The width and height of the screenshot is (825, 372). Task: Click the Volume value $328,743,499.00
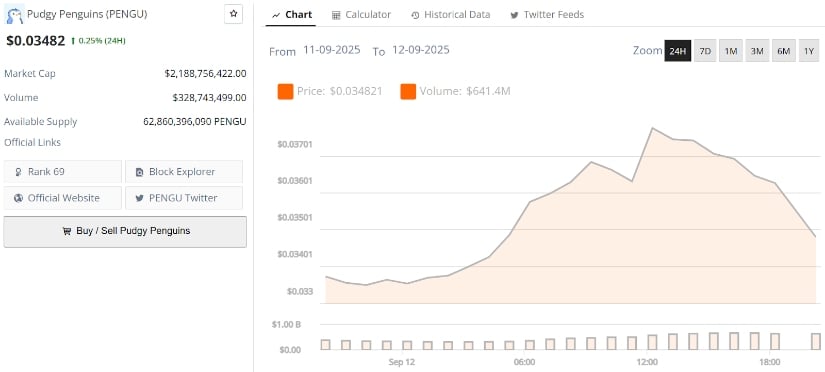pyautogui.click(x=209, y=97)
